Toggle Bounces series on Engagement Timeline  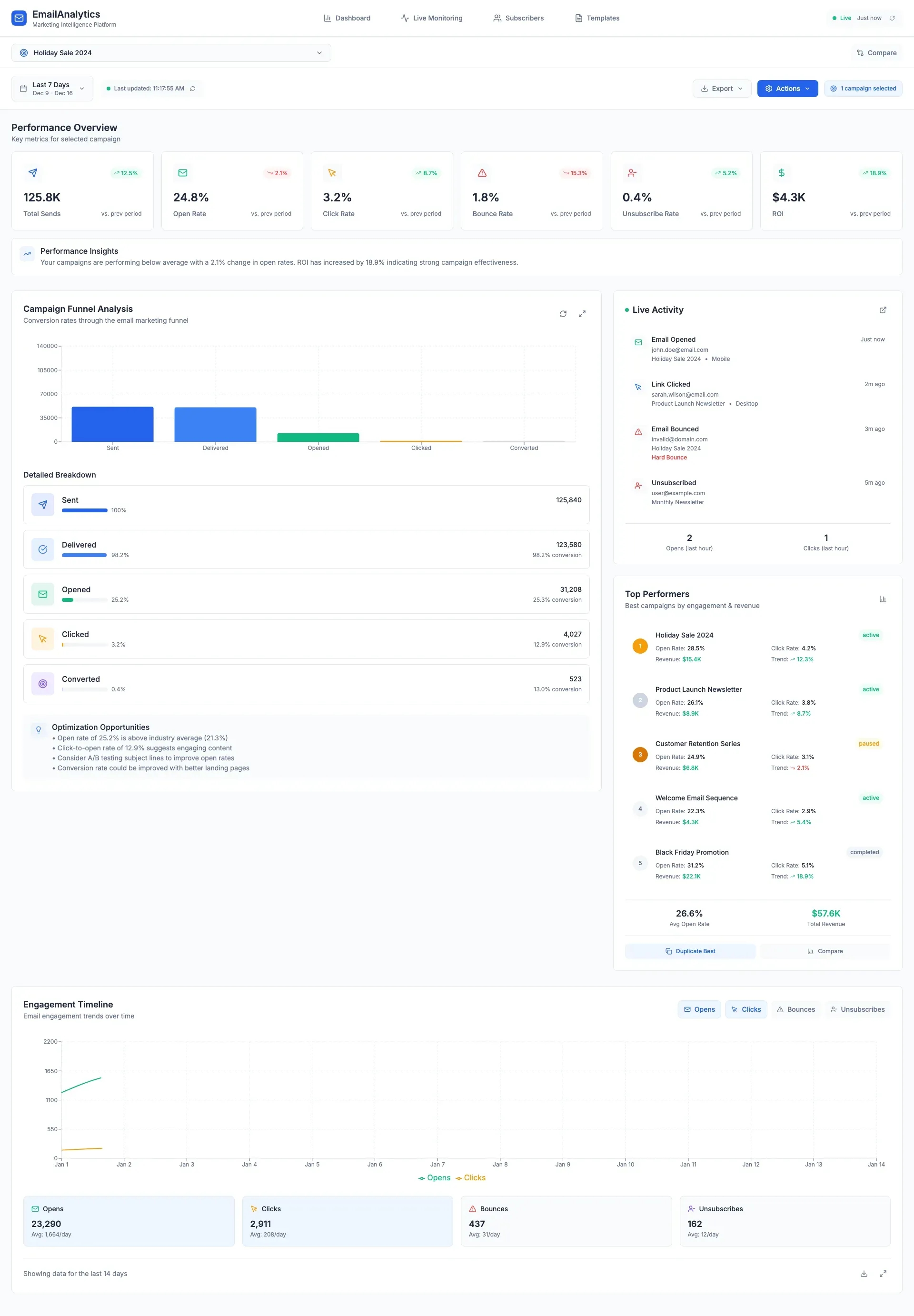coord(795,1009)
